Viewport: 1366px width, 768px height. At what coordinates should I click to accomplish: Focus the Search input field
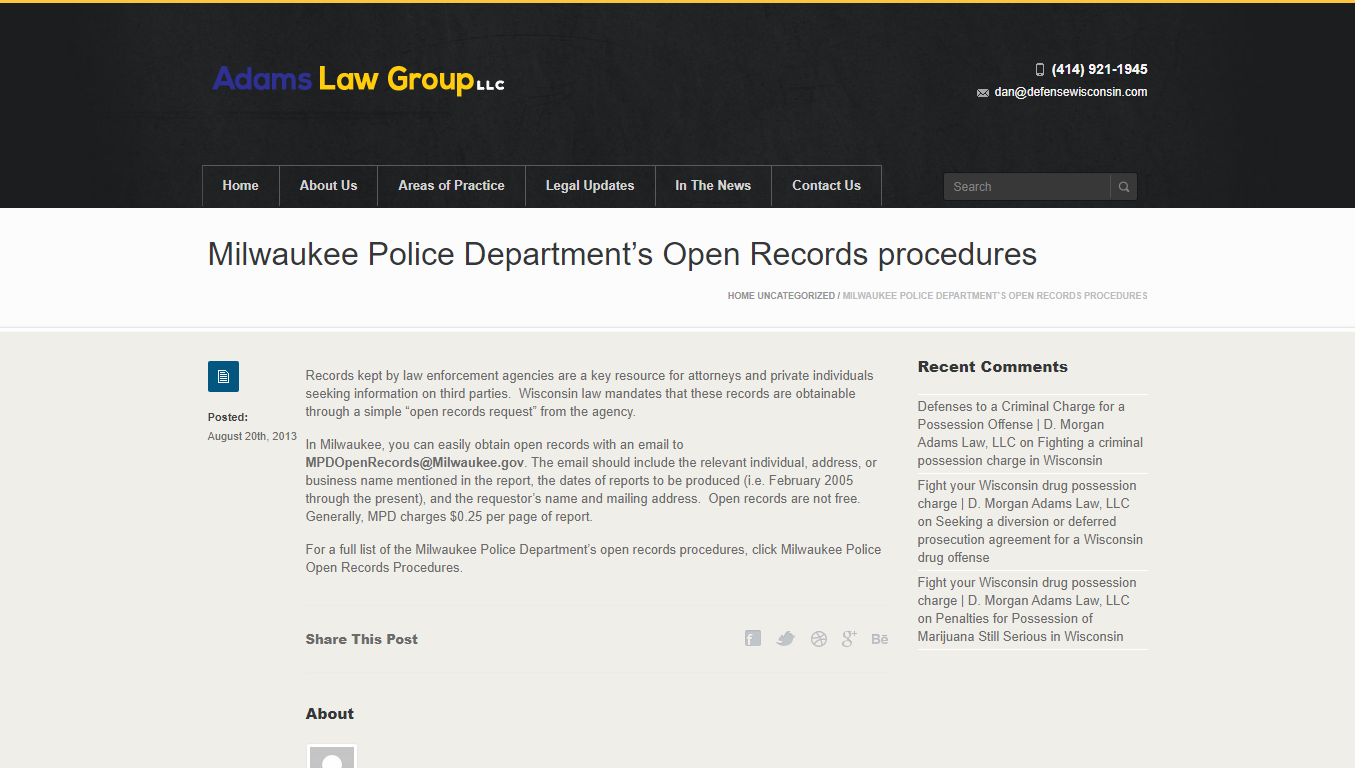coord(1027,187)
